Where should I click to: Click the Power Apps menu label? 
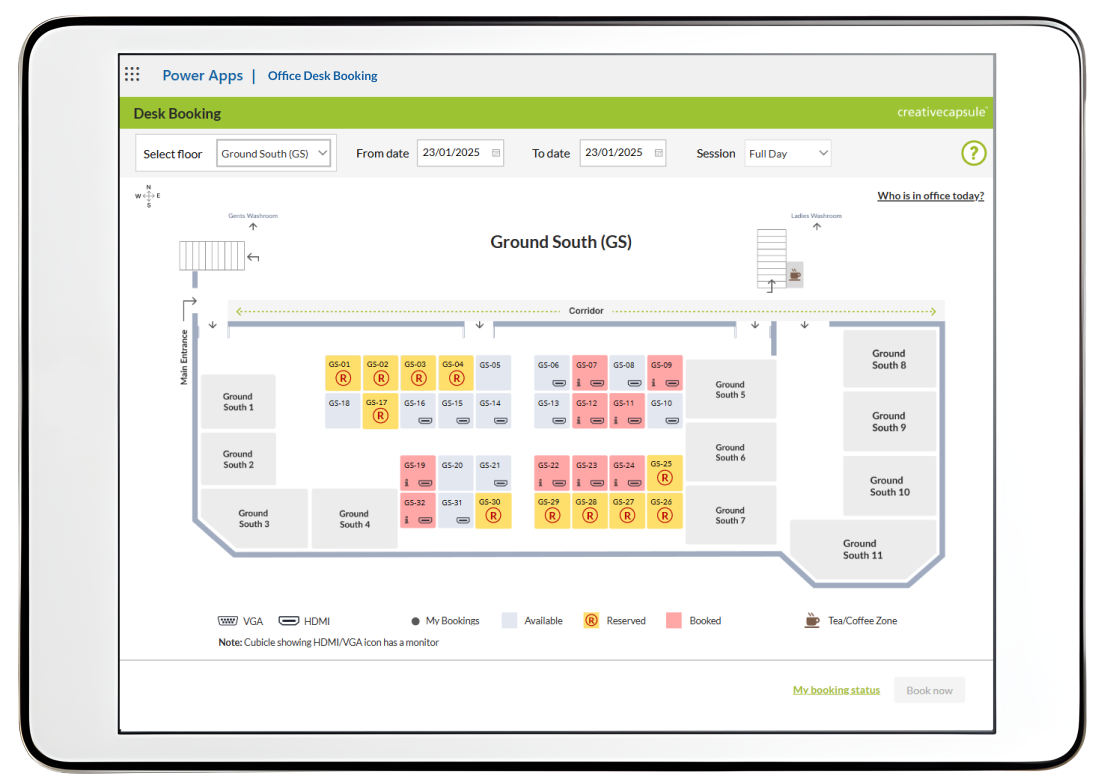[203, 75]
